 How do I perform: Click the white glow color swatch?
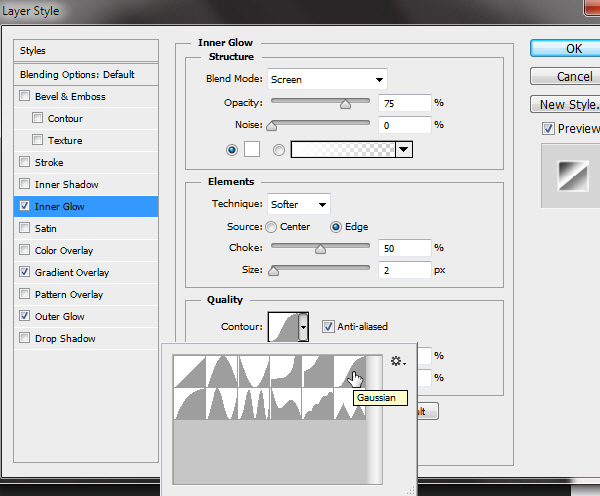tap(252, 149)
